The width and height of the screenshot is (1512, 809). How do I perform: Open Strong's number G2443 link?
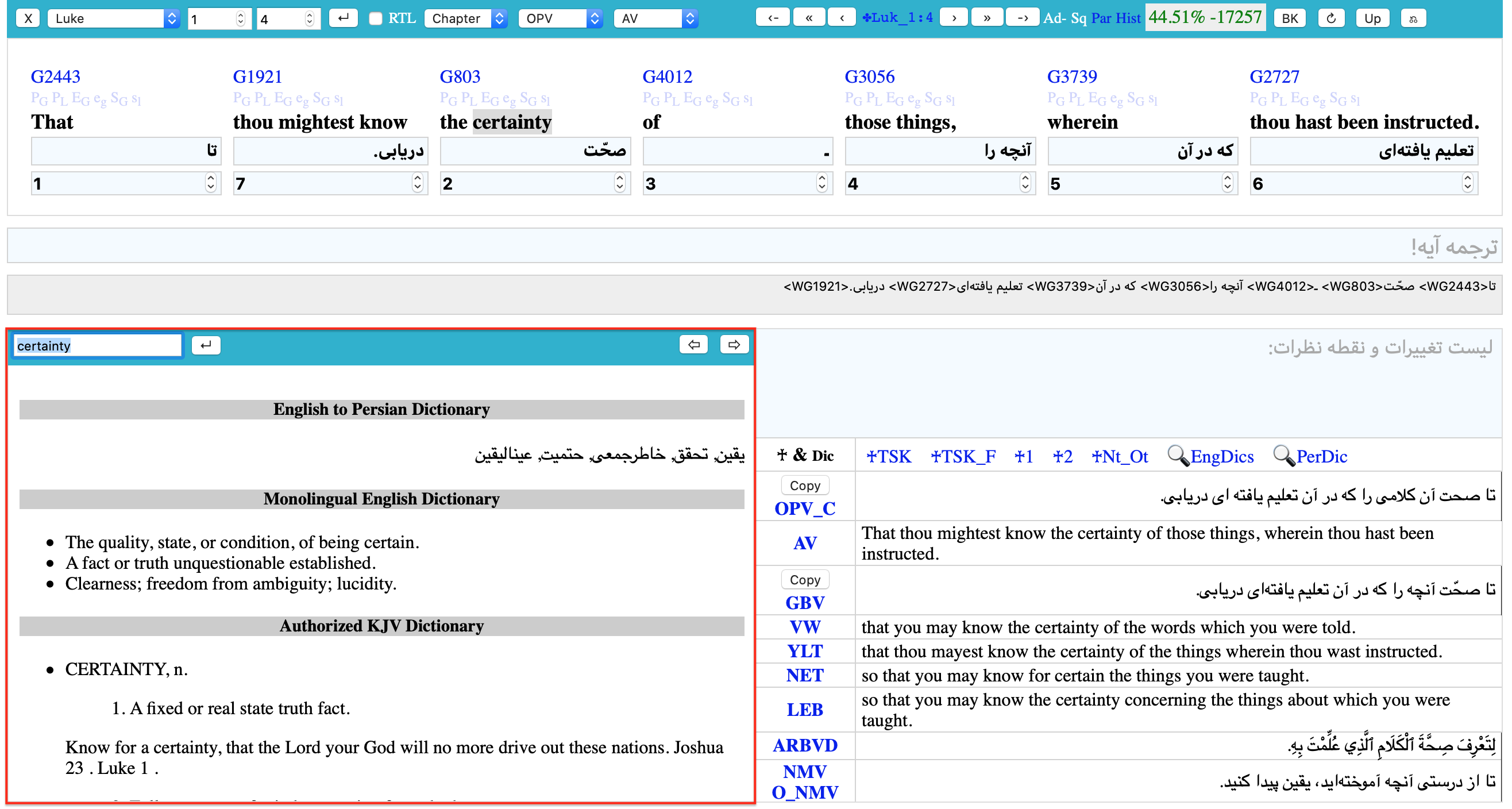pyautogui.click(x=55, y=77)
